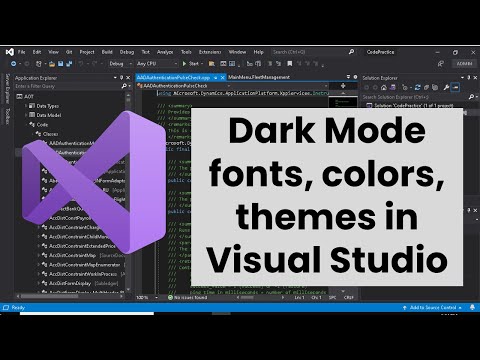Close the Solution Explorer panel

pyautogui.click(x=475, y=78)
